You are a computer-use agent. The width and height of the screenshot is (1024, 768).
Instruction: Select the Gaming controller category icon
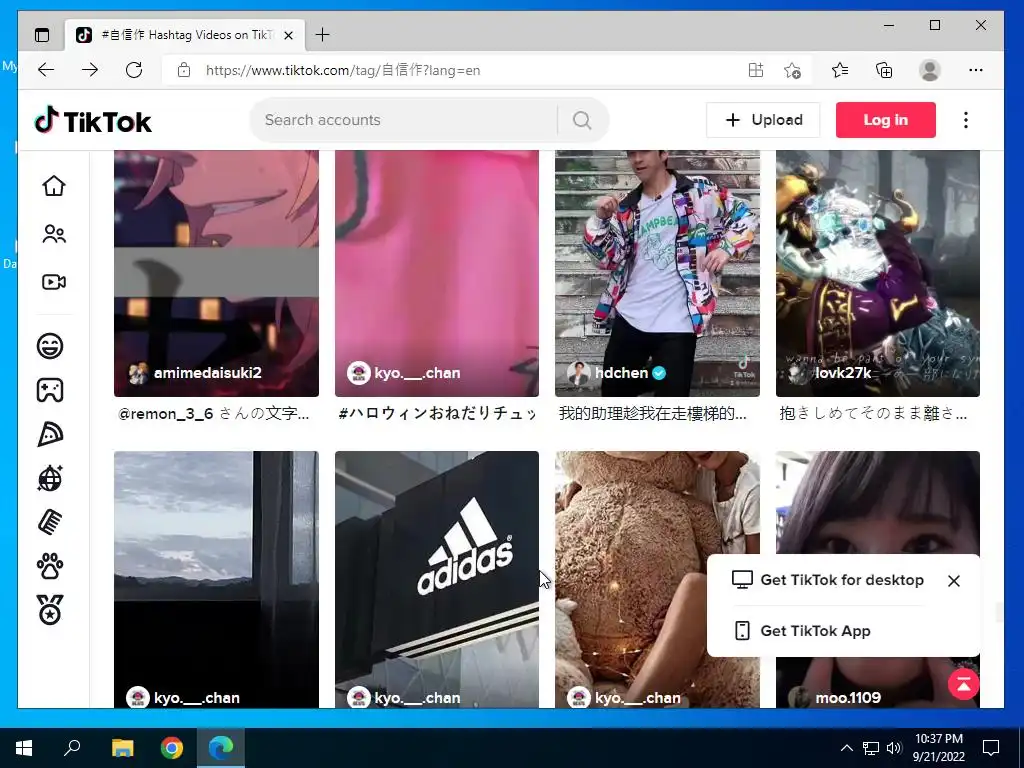(x=50, y=390)
